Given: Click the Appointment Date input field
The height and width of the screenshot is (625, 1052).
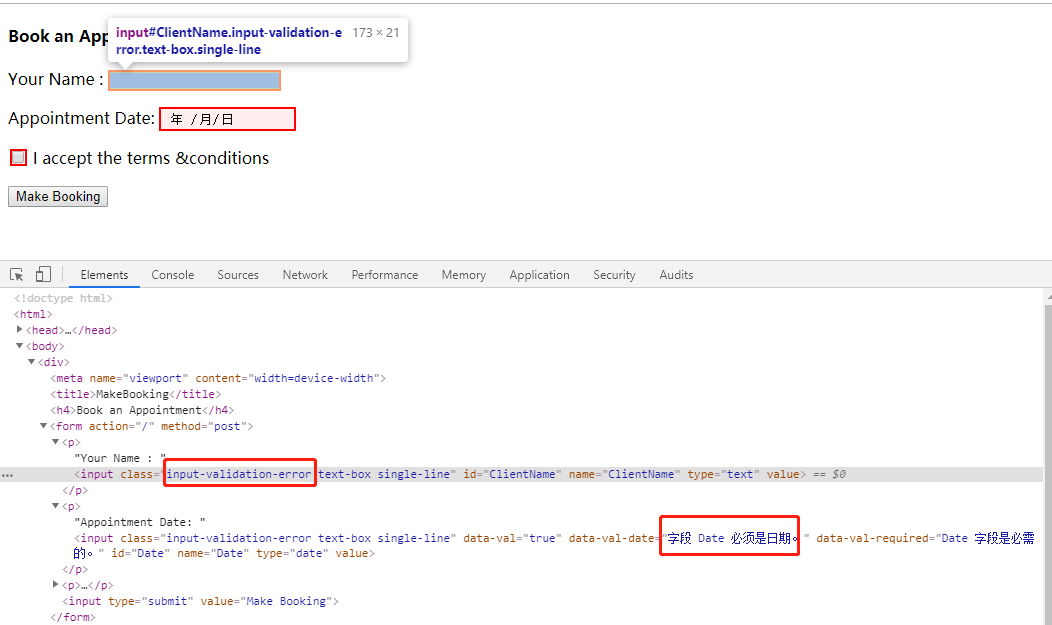Looking at the screenshot, I should click(227, 119).
